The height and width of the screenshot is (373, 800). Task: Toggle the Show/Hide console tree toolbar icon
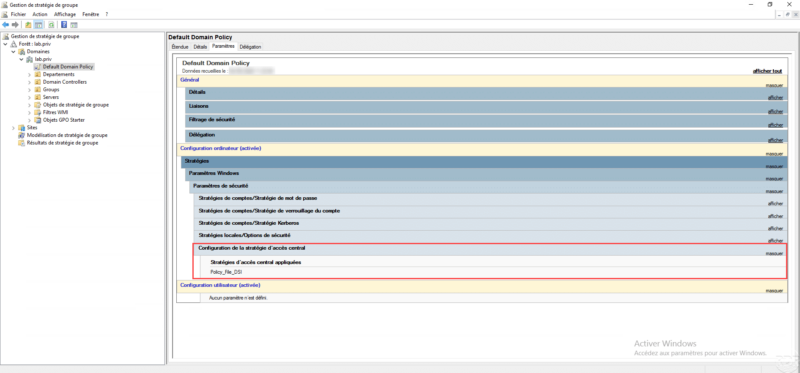tap(39, 24)
